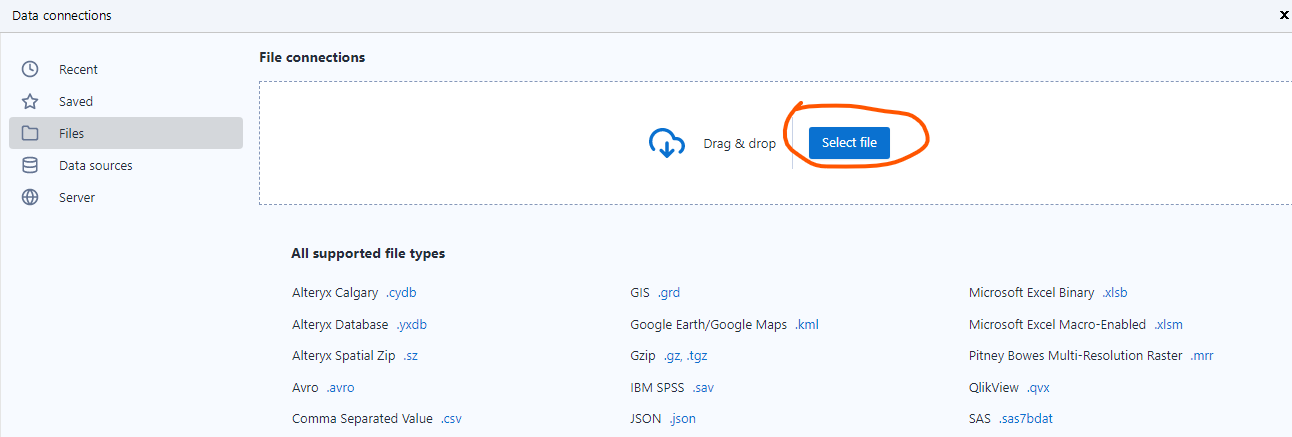Image resolution: width=1292 pixels, height=437 pixels.
Task: Click the Data sources database icon
Action: (x=30, y=165)
